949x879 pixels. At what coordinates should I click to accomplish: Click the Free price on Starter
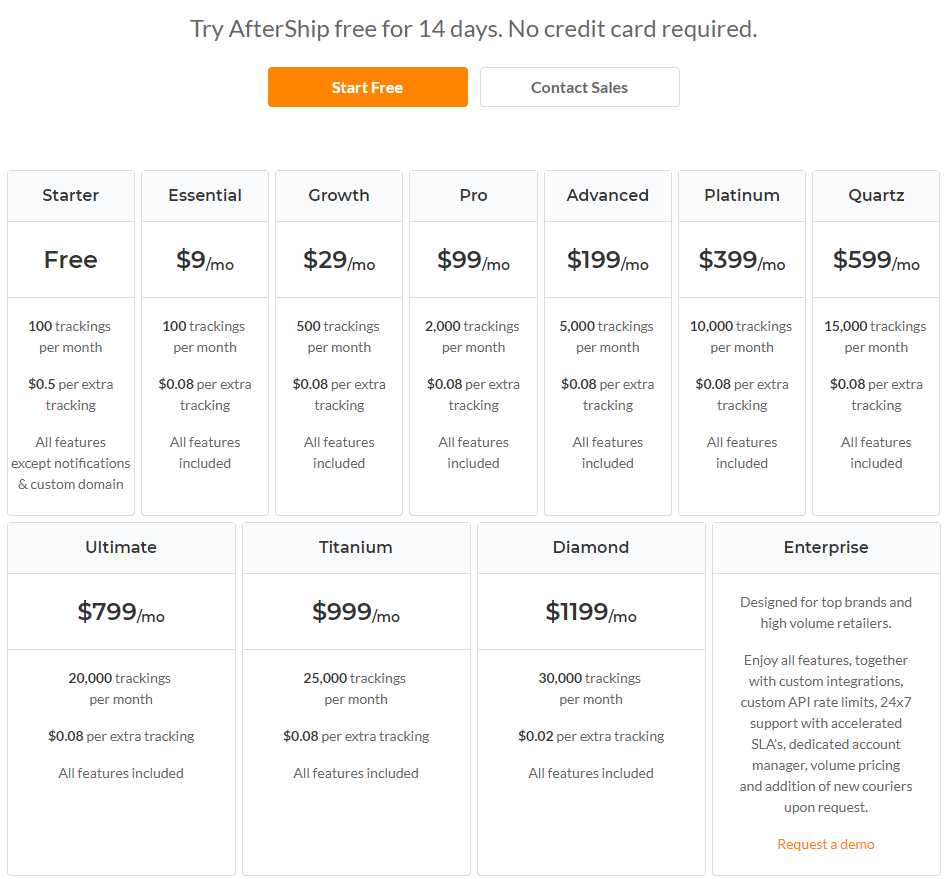point(71,260)
